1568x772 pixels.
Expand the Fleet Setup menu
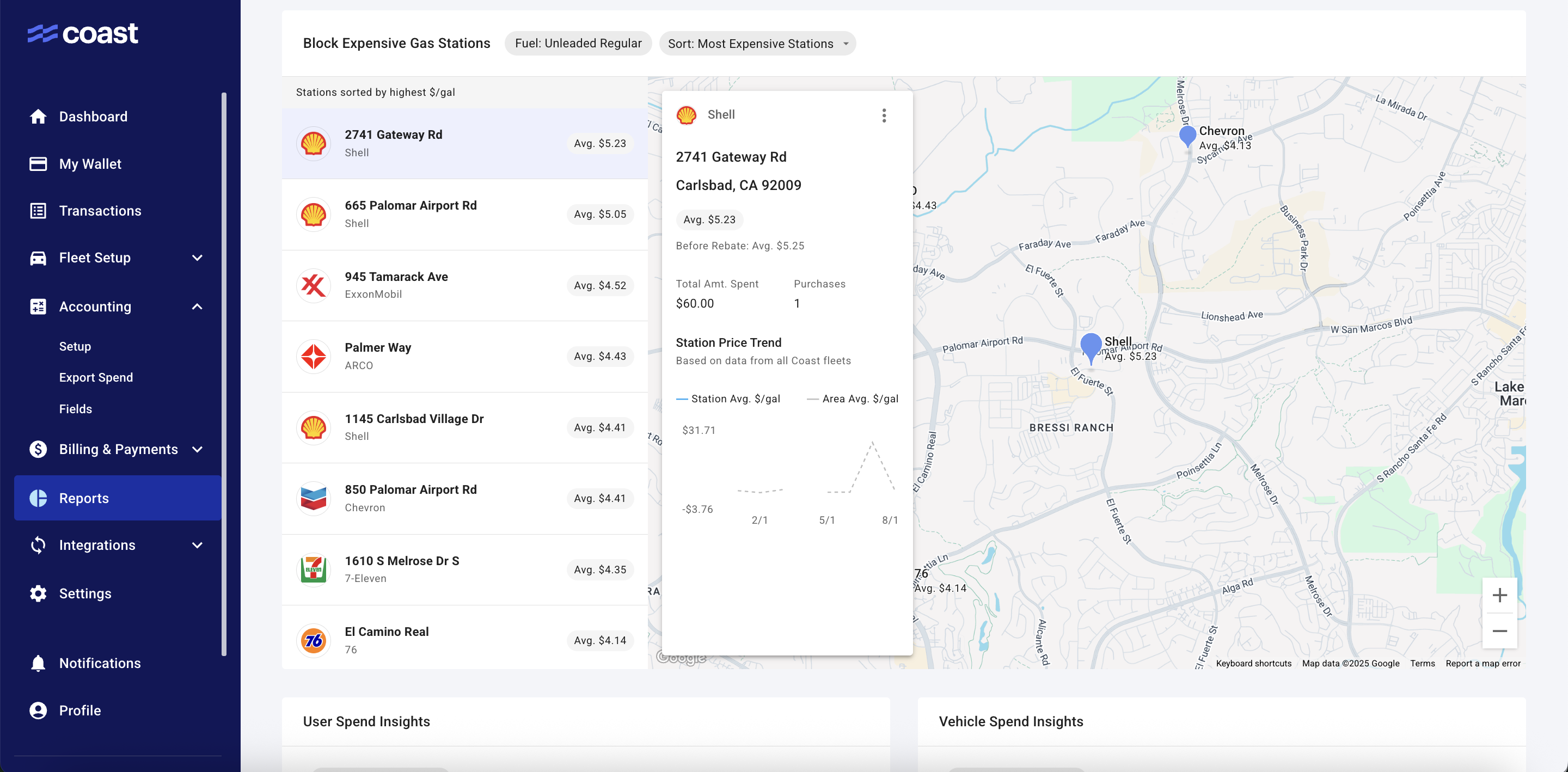[x=197, y=258]
